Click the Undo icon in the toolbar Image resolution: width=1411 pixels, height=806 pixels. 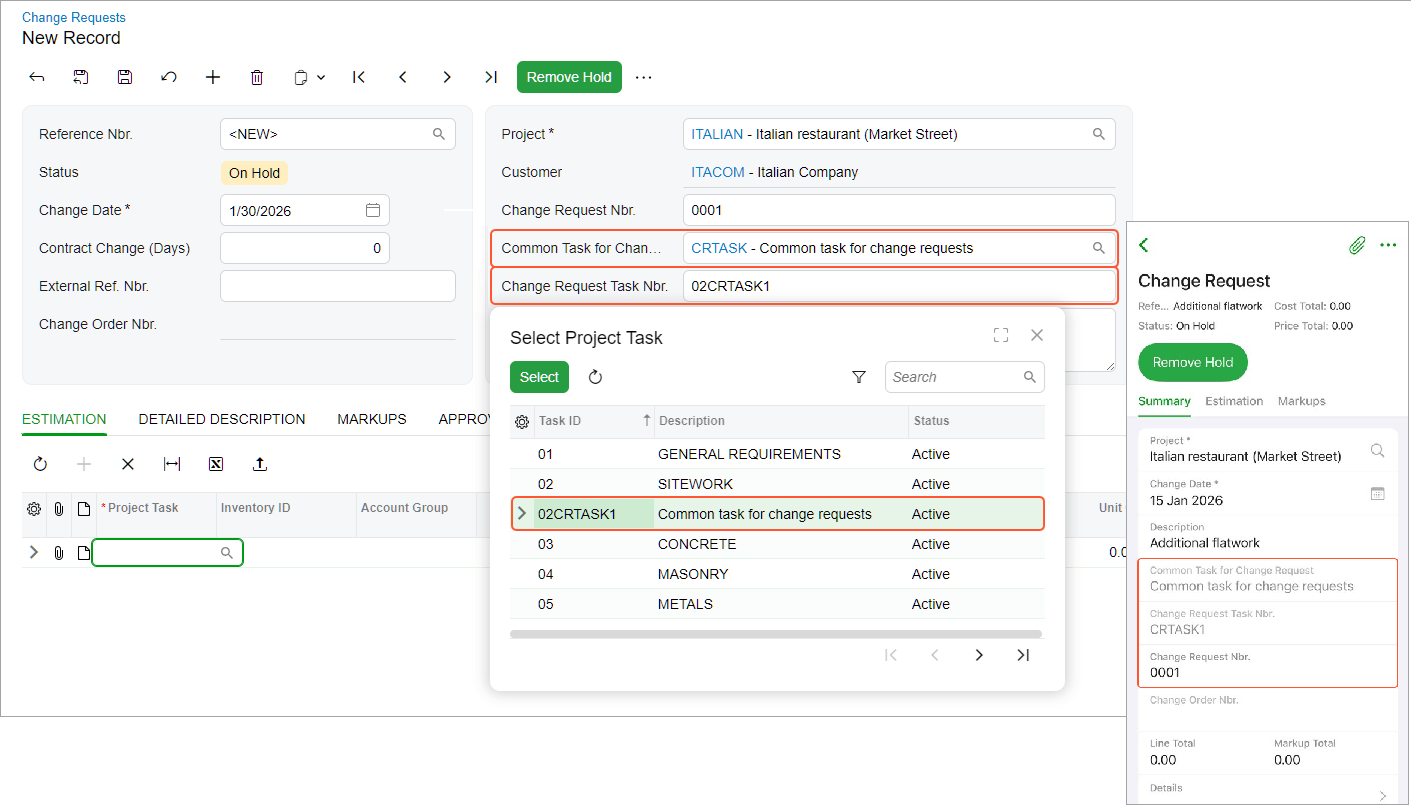169,77
